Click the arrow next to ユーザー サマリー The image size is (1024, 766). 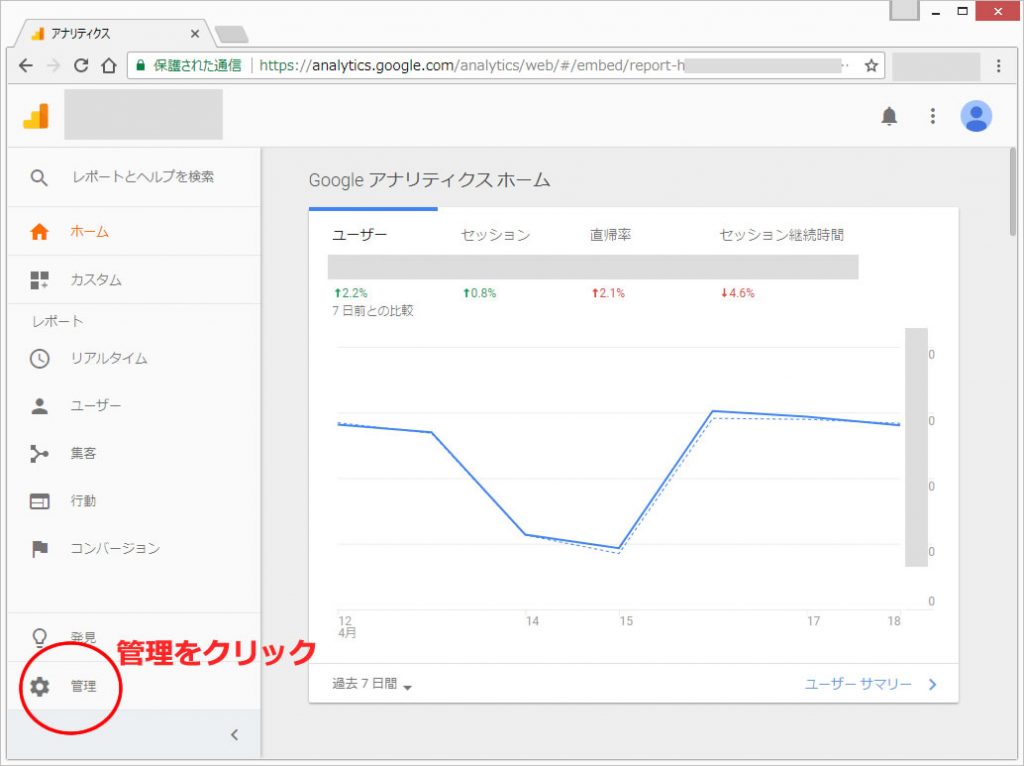(x=933, y=684)
